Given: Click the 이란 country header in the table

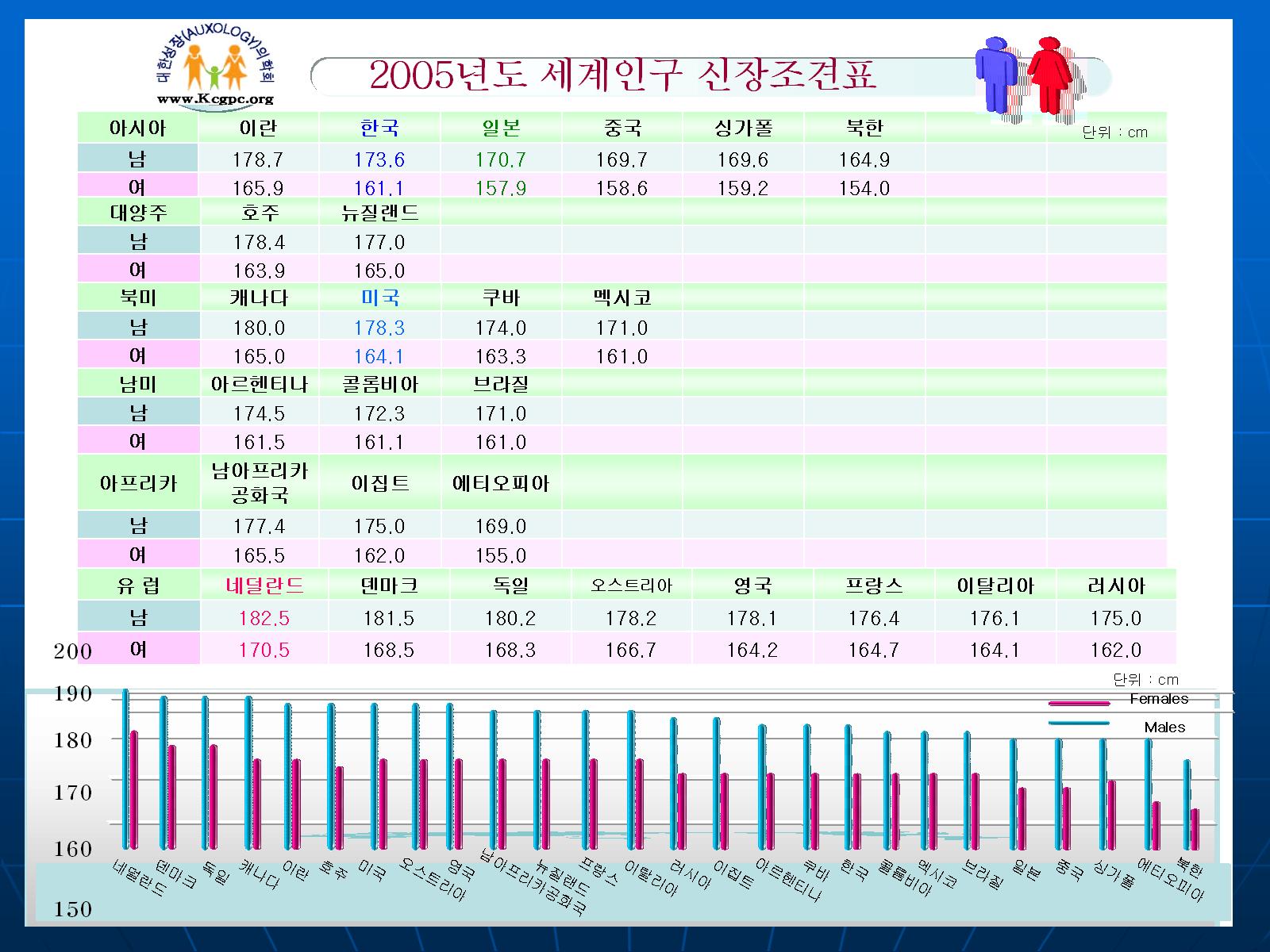Looking at the screenshot, I should [x=258, y=128].
